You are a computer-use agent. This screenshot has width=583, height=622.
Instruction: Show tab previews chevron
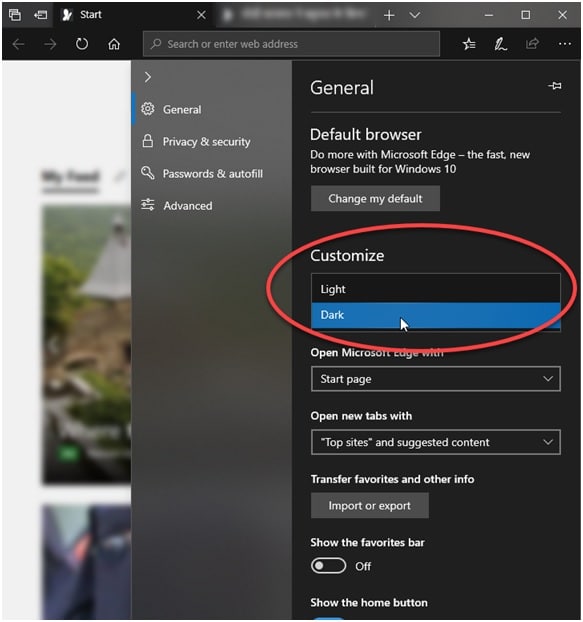415,15
